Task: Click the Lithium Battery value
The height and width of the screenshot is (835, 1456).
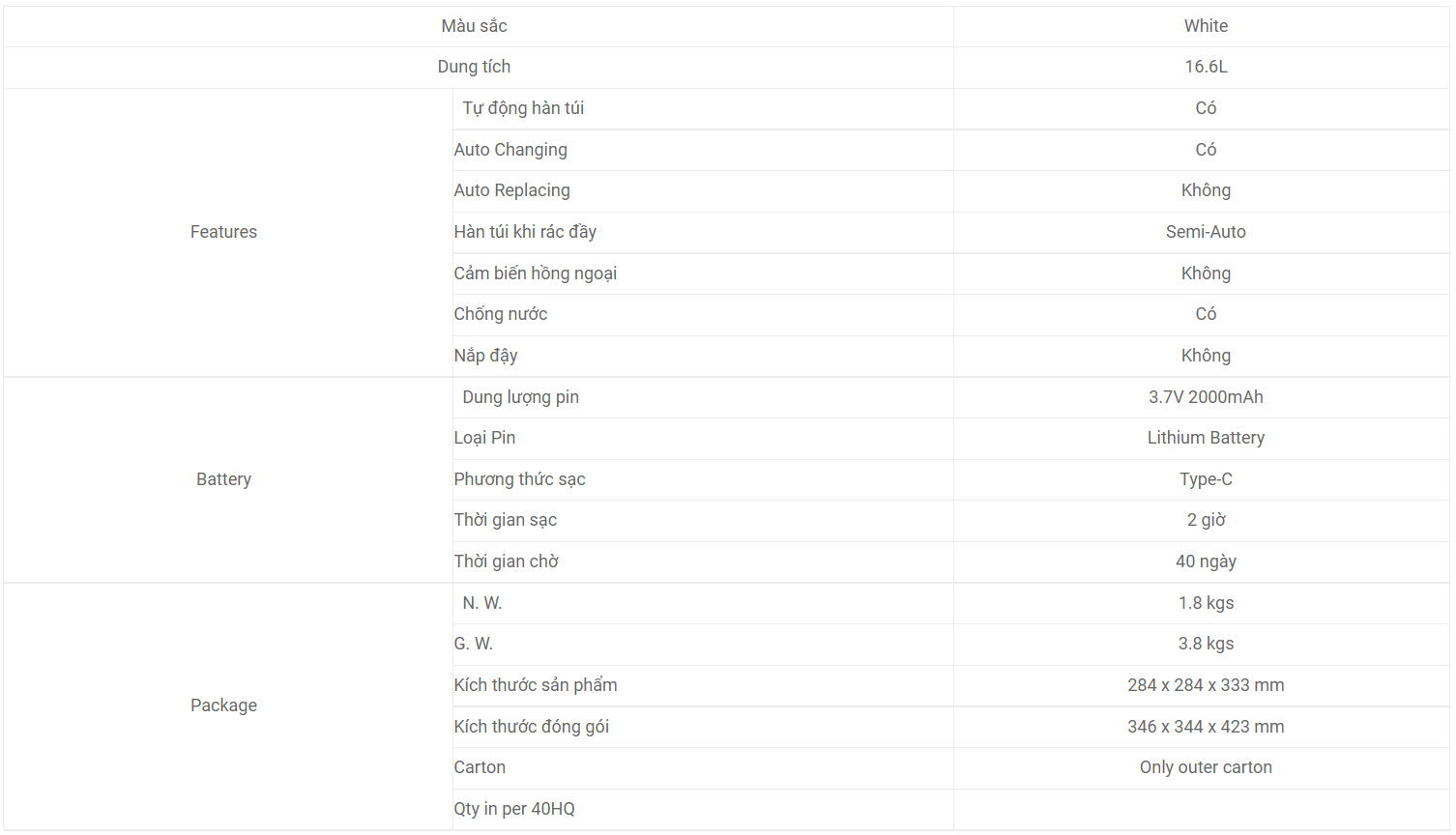Action: pos(1206,438)
